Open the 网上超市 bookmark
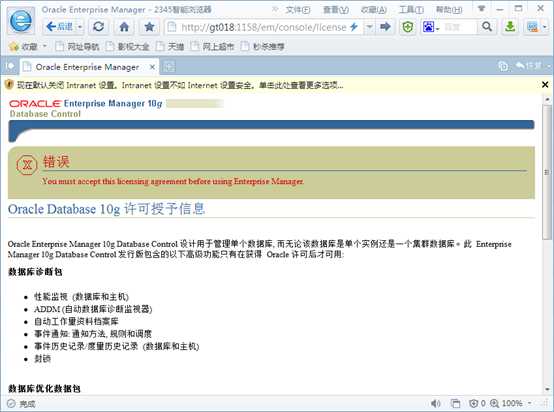554x412 pixels. pos(212,46)
